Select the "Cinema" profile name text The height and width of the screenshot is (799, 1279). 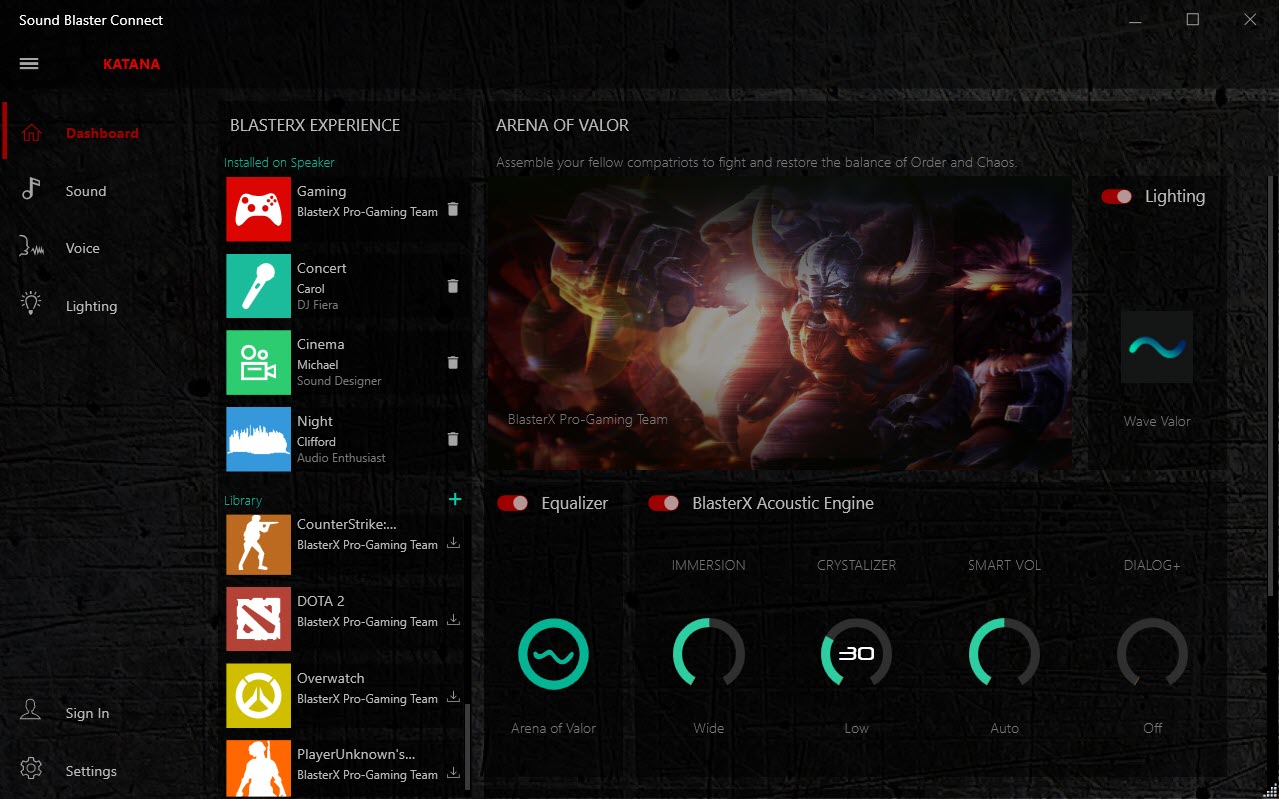(x=320, y=344)
